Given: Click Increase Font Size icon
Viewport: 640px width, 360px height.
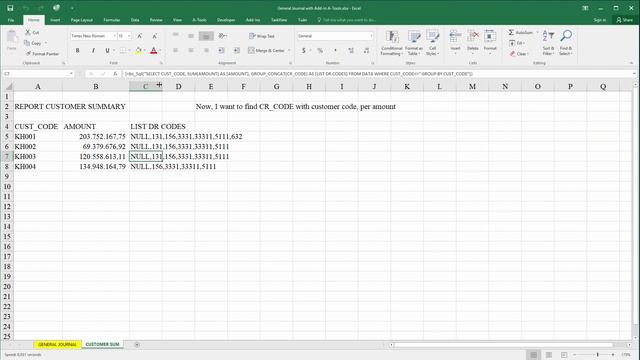Looking at the screenshot, I should pyautogui.click(x=140, y=36).
